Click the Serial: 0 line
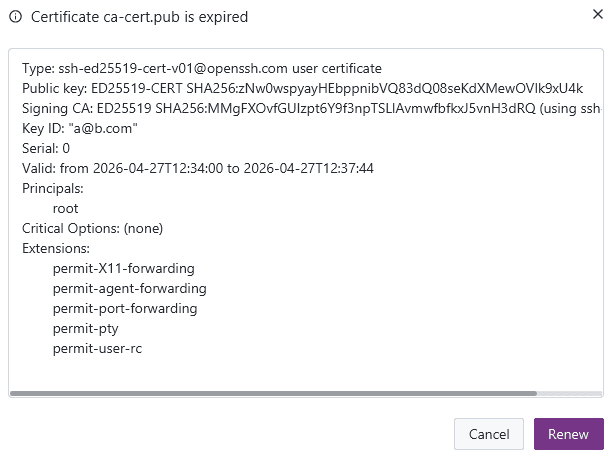Screen dimensions: 616x457 (x=46, y=149)
